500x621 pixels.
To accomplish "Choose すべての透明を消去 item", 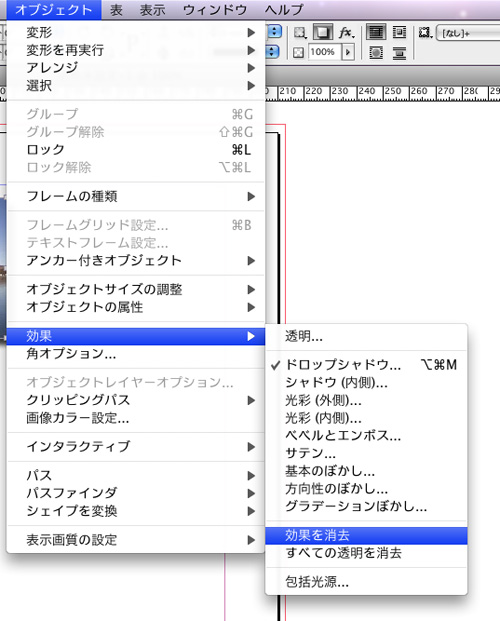I will coord(366,553).
